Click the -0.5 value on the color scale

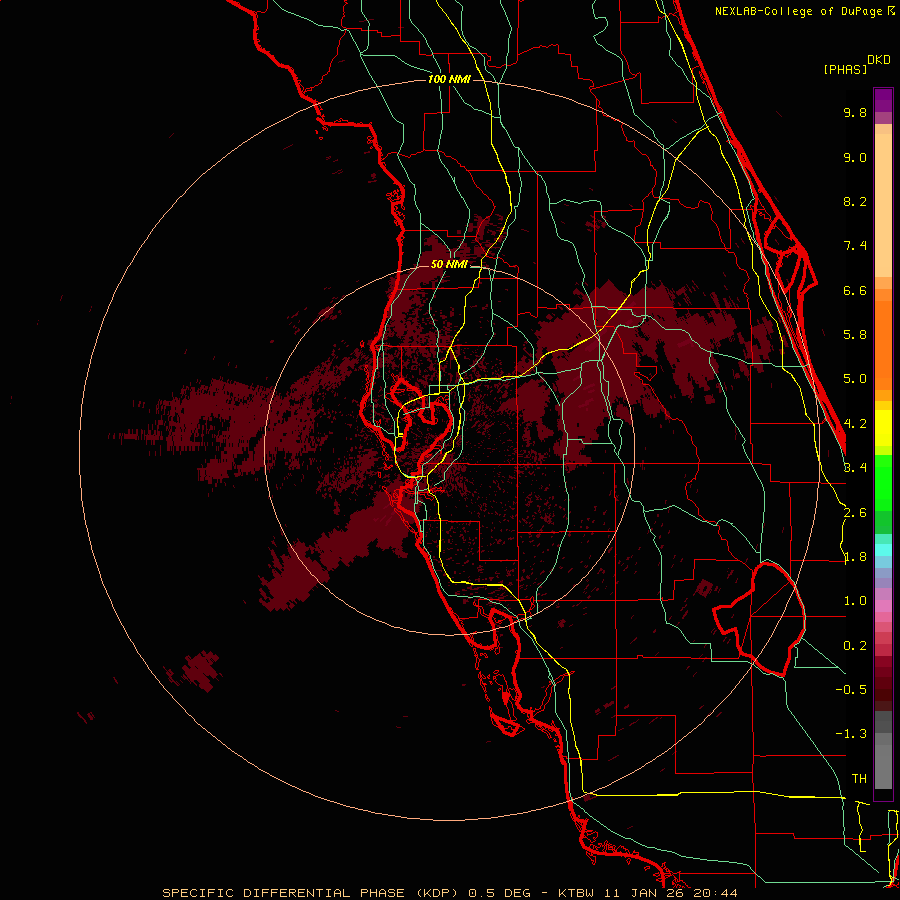pos(851,690)
